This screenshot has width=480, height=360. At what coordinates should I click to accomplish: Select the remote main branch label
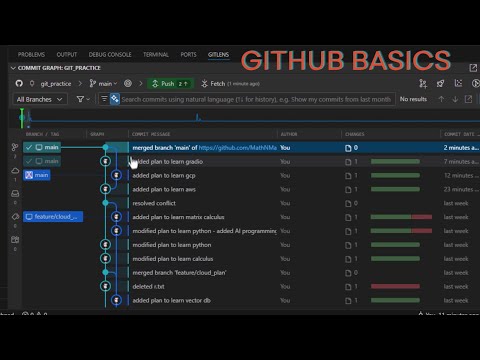tap(37, 175)
